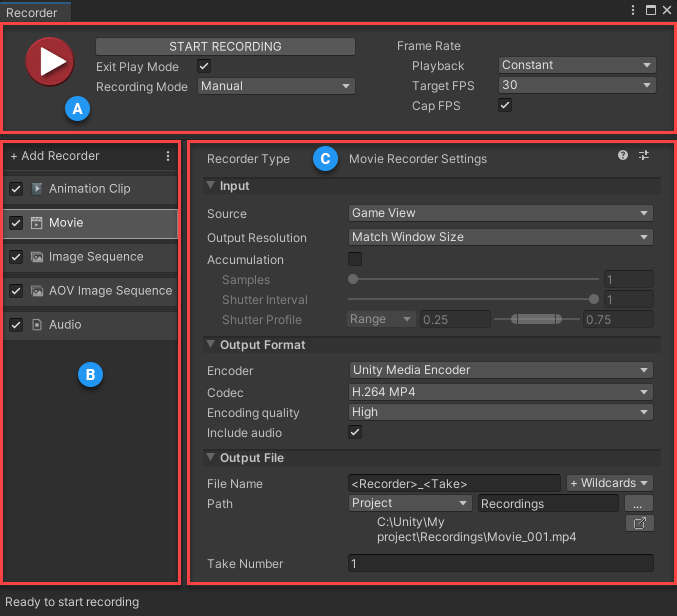This screenshot has height=616, width=677.
Task: Enable the Accumulation checkbox
Action: [x=355, y=259]
